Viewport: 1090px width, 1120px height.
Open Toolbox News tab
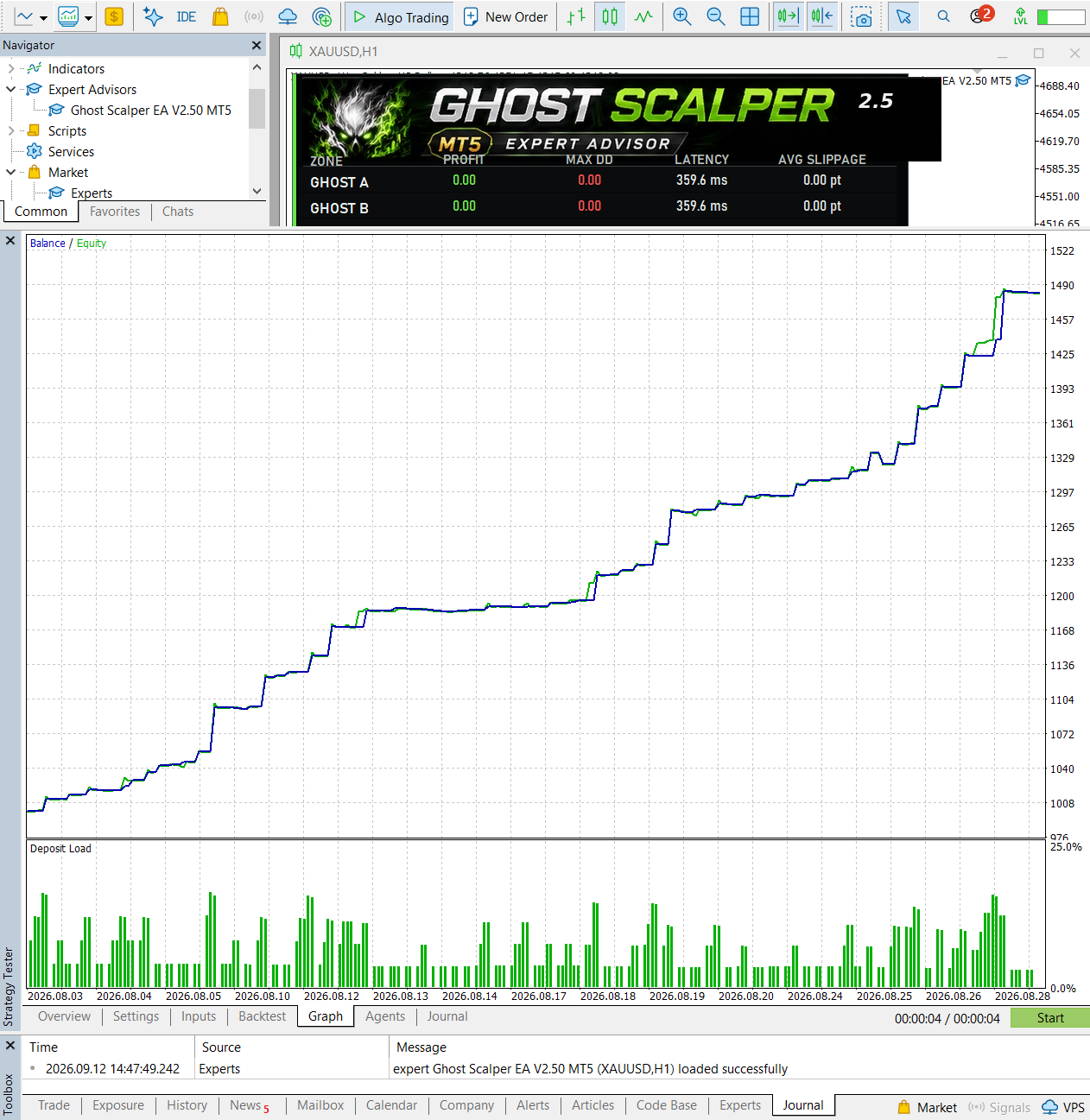[x=249, y=1105]
